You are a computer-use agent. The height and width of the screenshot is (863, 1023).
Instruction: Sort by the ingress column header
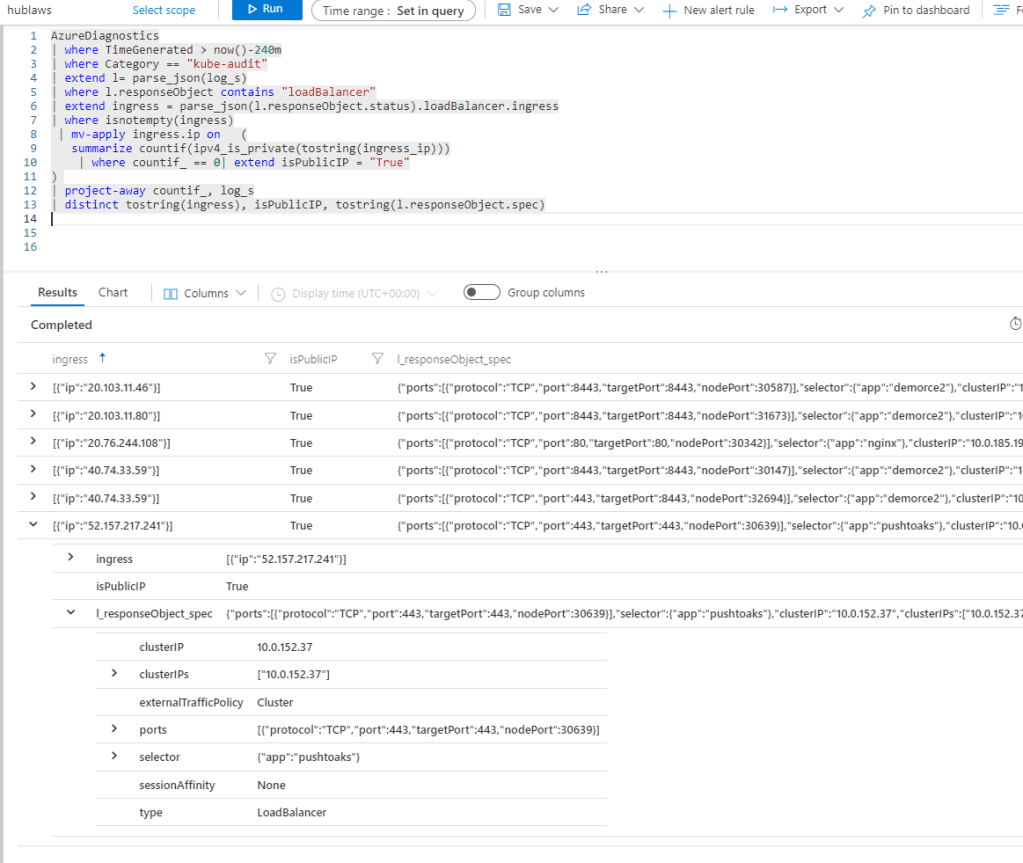click(x=70, y=359)
